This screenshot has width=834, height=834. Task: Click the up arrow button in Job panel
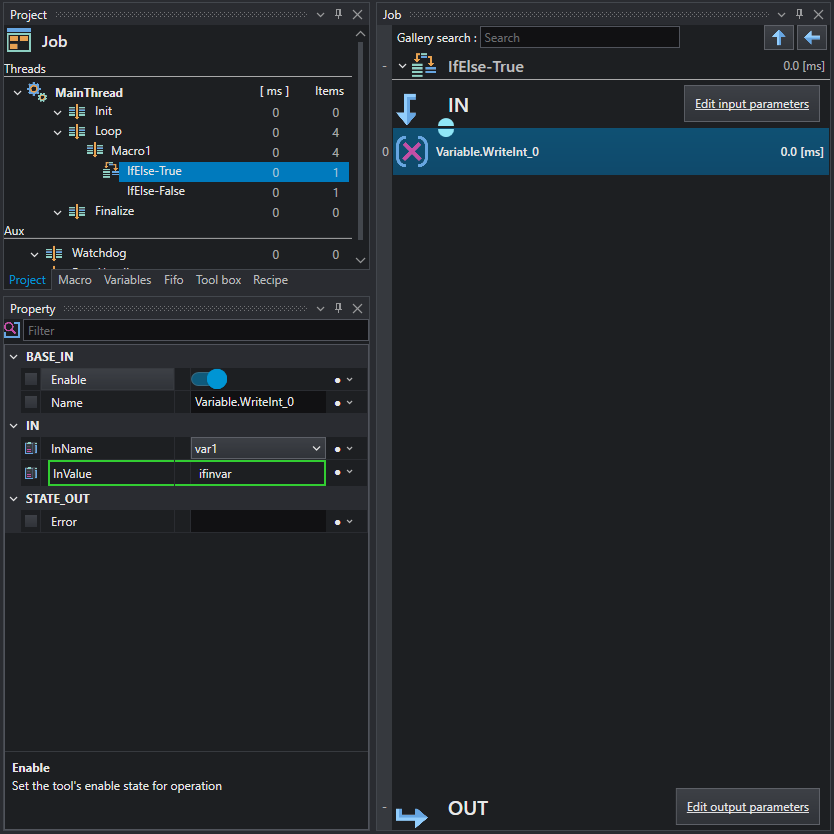click(x=778, y=38)
